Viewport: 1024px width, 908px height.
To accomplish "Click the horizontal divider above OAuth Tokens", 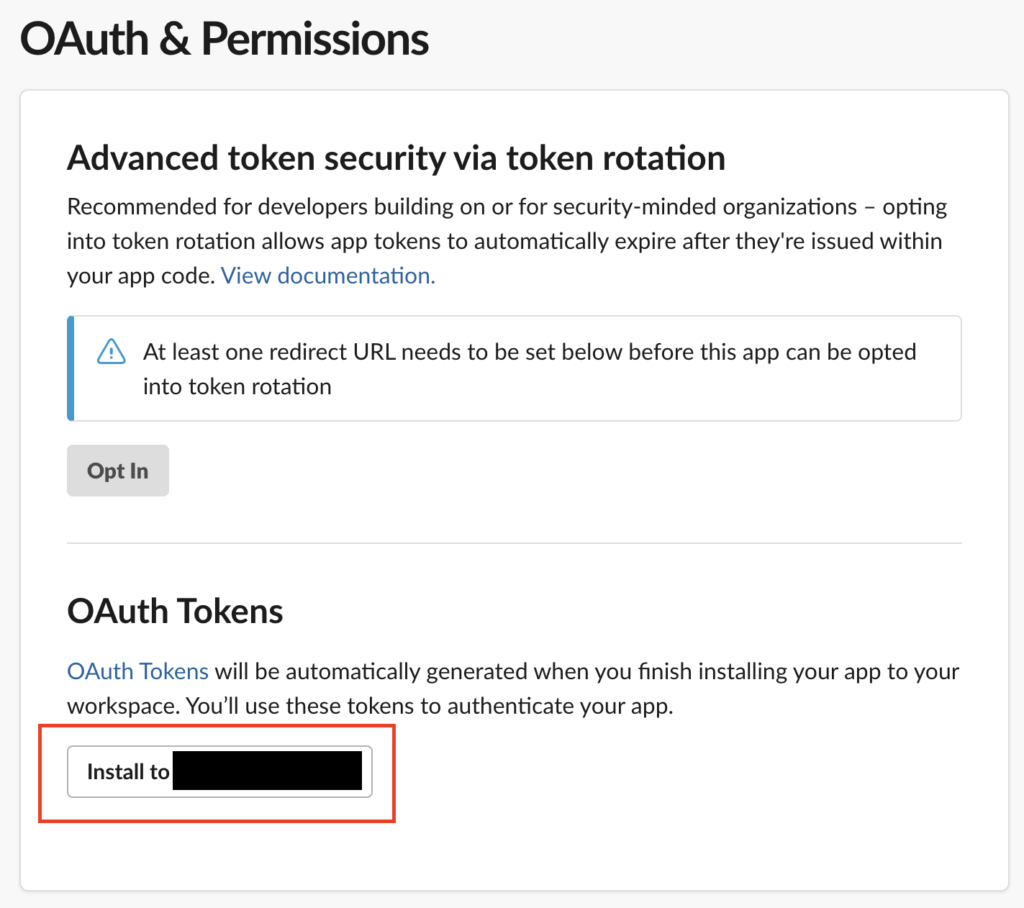I will point(515,543).
